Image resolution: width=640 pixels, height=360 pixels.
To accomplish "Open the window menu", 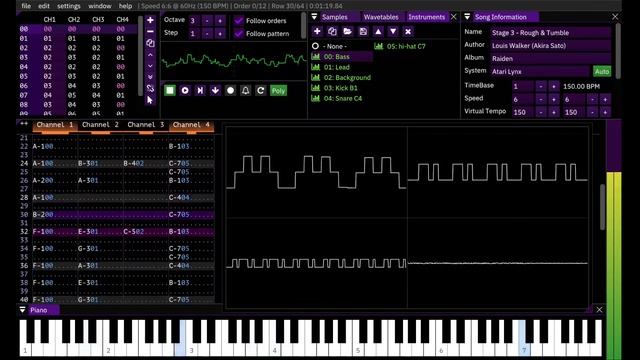I will point(100,6).
